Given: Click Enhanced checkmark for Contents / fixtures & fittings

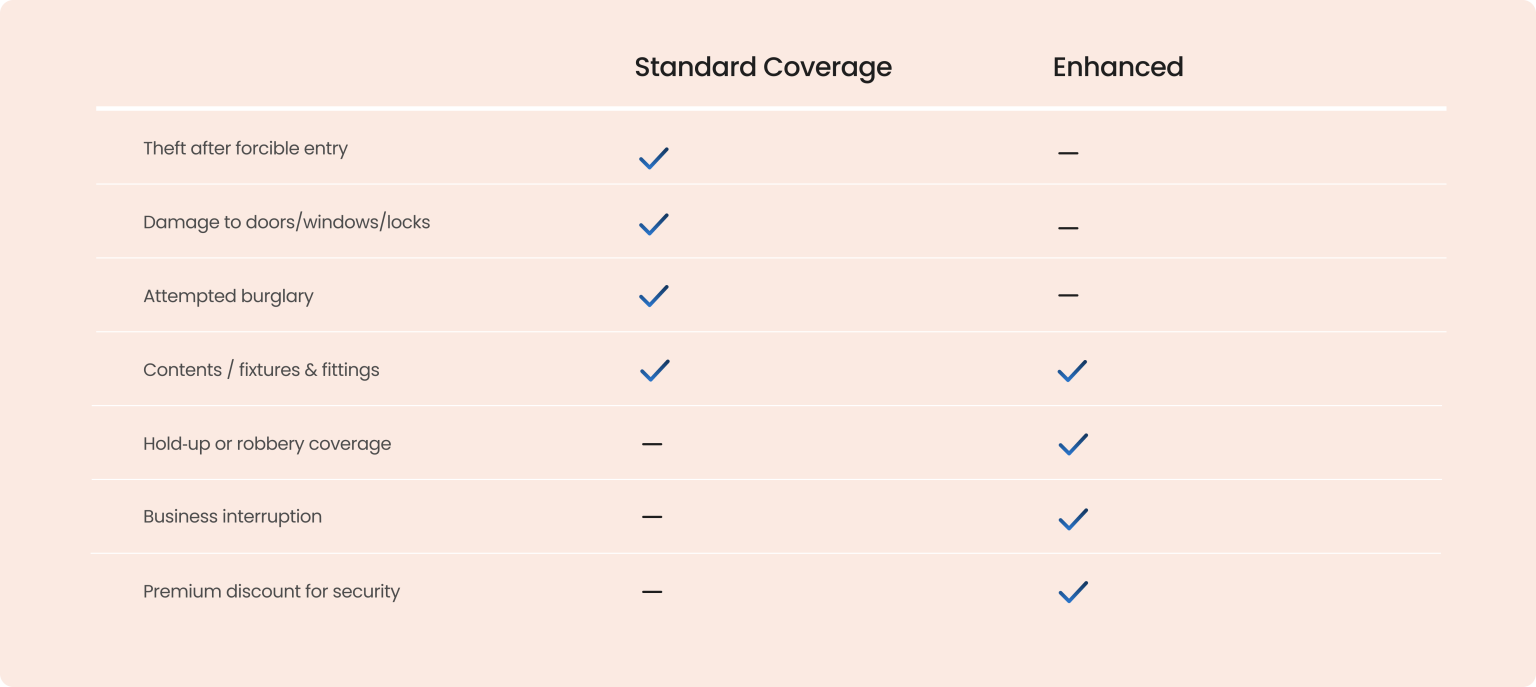Looking at the screenshot, I should (x=1071, y=371).
